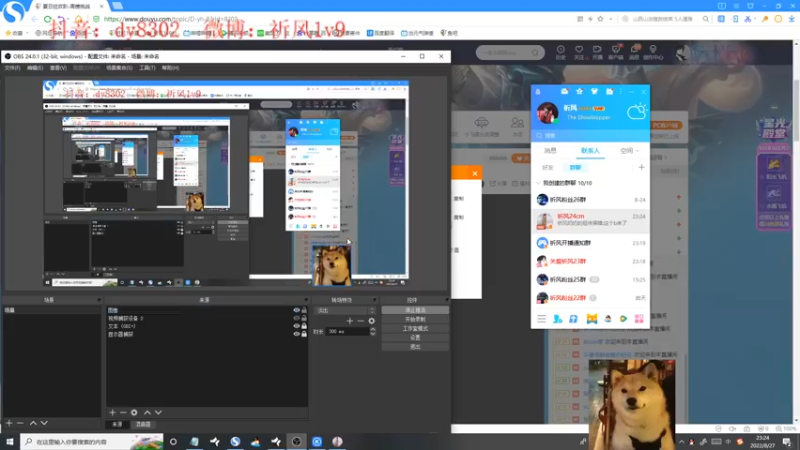Open Windows Start menu
Image resolution: width=800 pixels, height=450 pixels.
10,441
